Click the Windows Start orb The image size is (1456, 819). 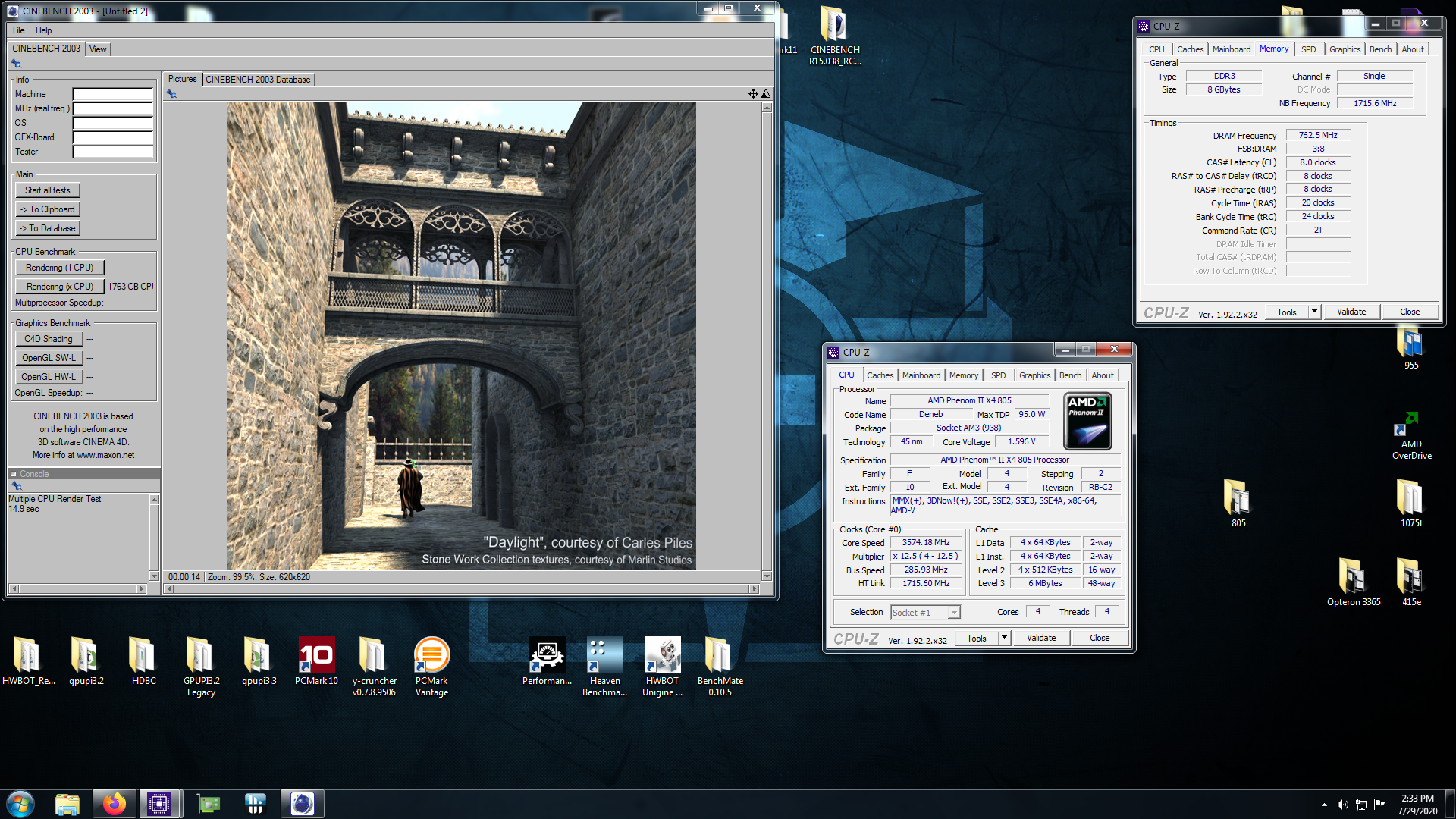tap(20, 804)
